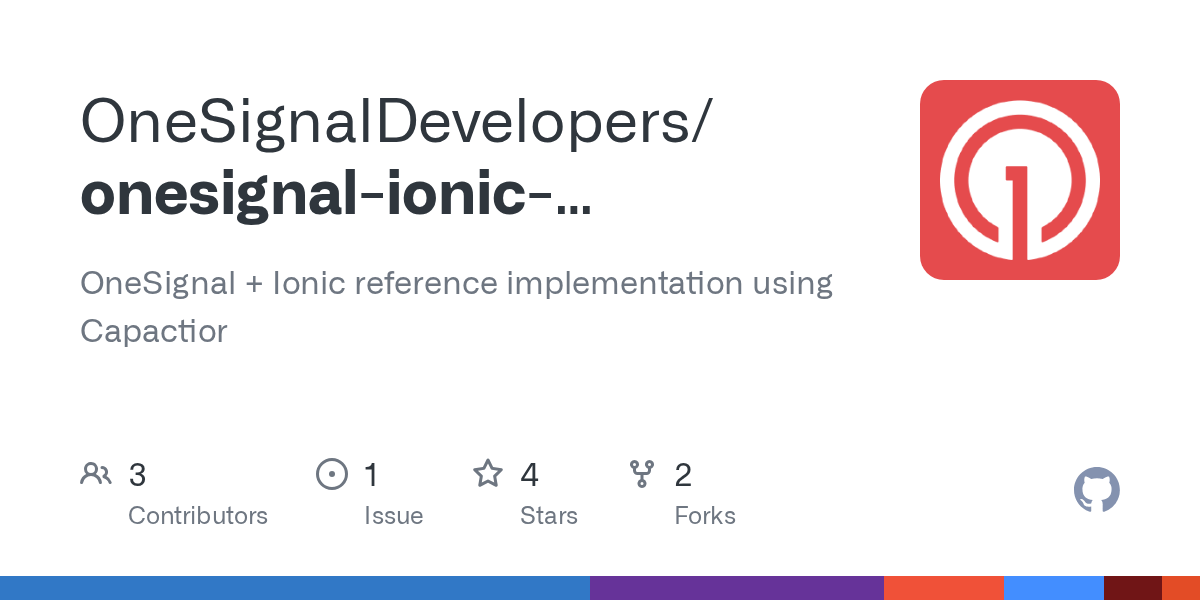Click the GitHub Octocat logo
The image size is (1200, 600).
1096,490
